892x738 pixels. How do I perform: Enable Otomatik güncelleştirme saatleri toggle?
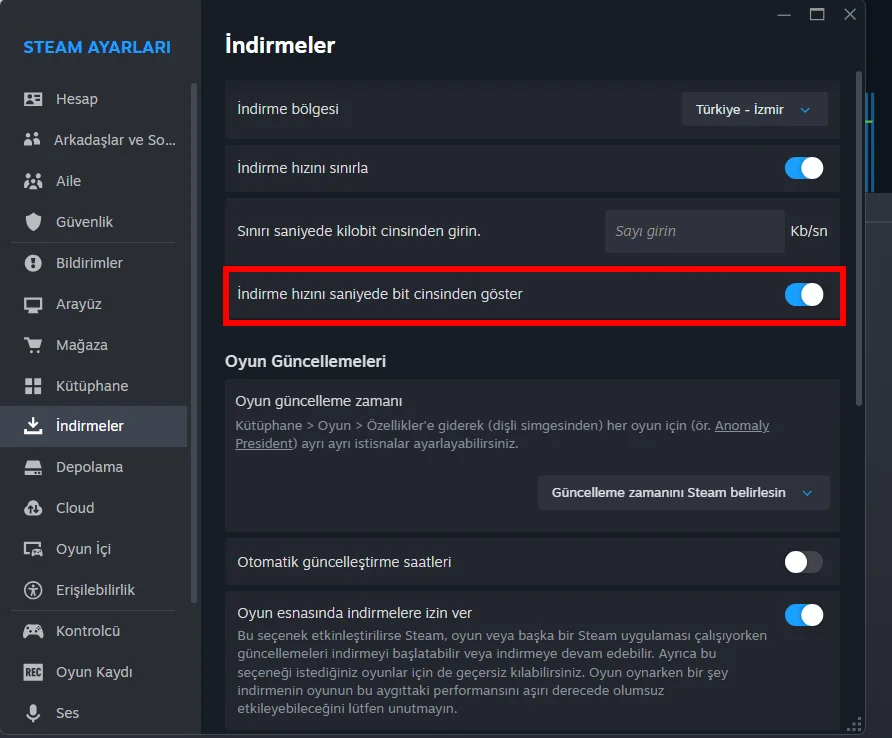[804, 562]
